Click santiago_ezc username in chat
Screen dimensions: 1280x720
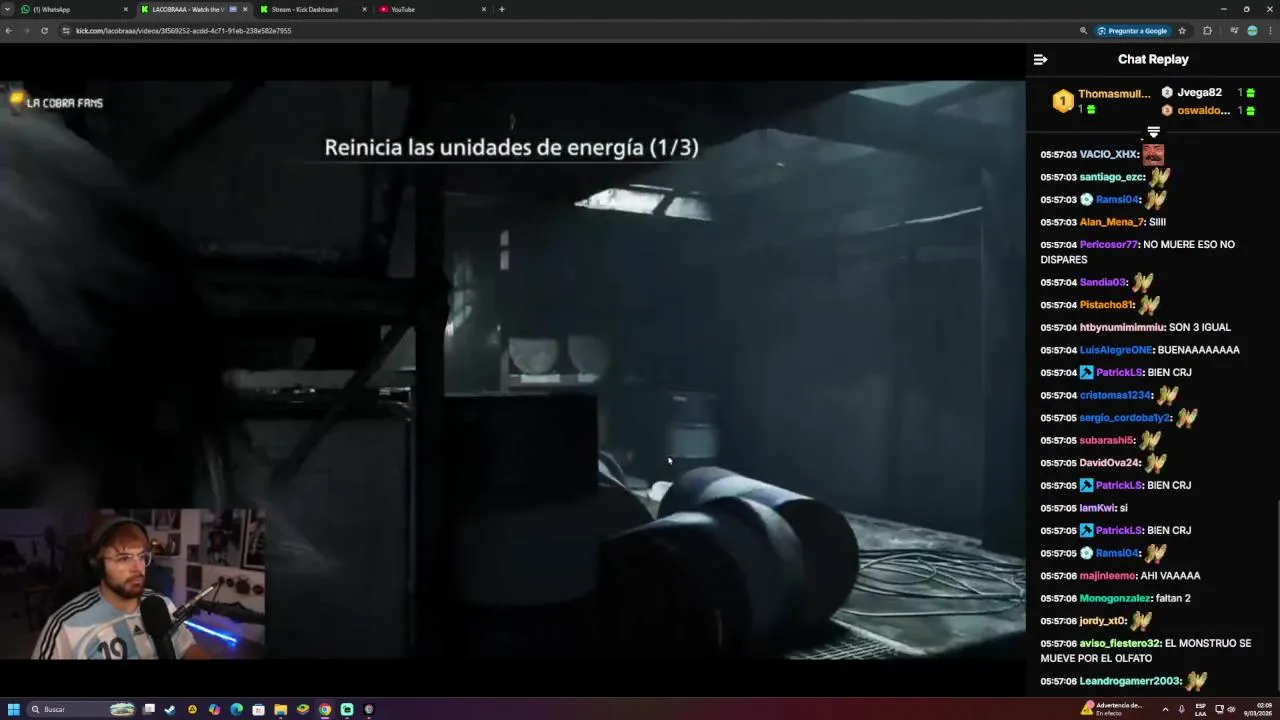pyautogui.click(x=1111, y=177)
